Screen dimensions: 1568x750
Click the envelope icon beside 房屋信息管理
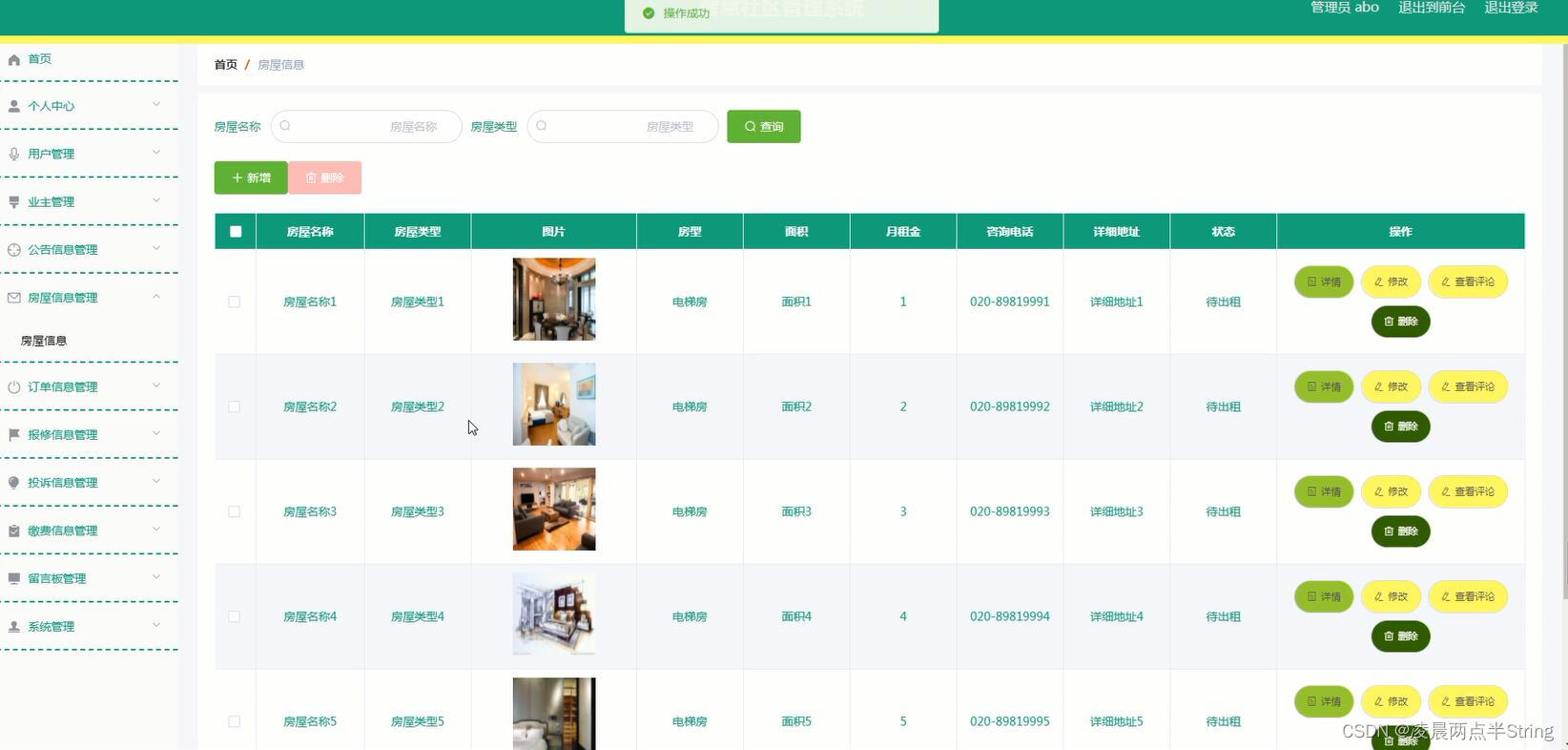[x=14, y=298]
